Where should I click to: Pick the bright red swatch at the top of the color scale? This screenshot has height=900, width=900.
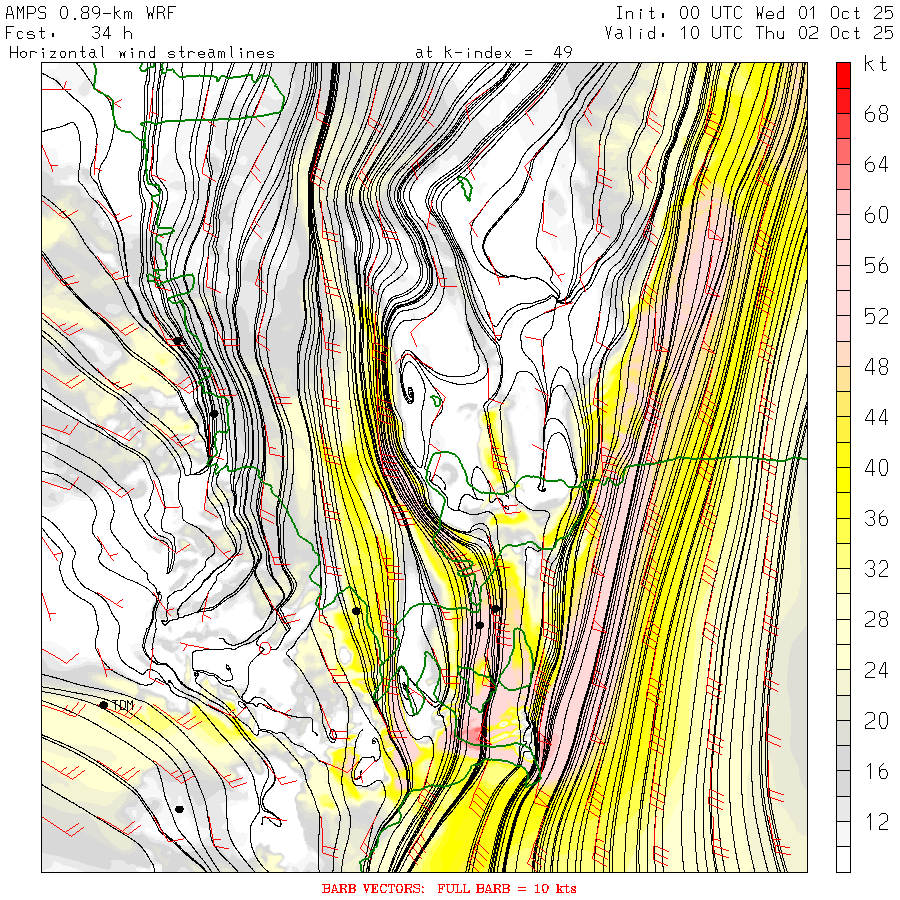[843, 75]
